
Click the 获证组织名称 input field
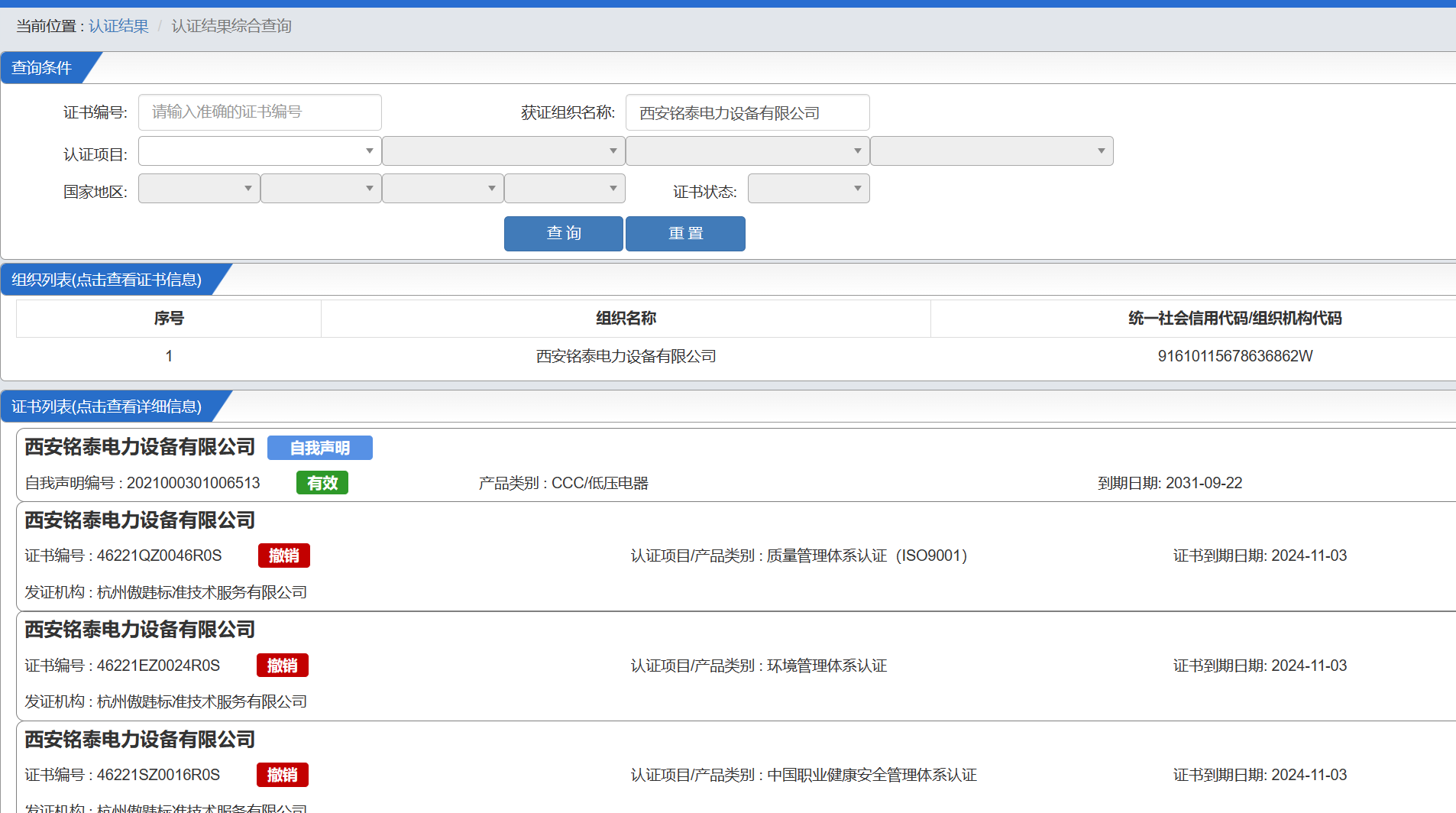747,112
